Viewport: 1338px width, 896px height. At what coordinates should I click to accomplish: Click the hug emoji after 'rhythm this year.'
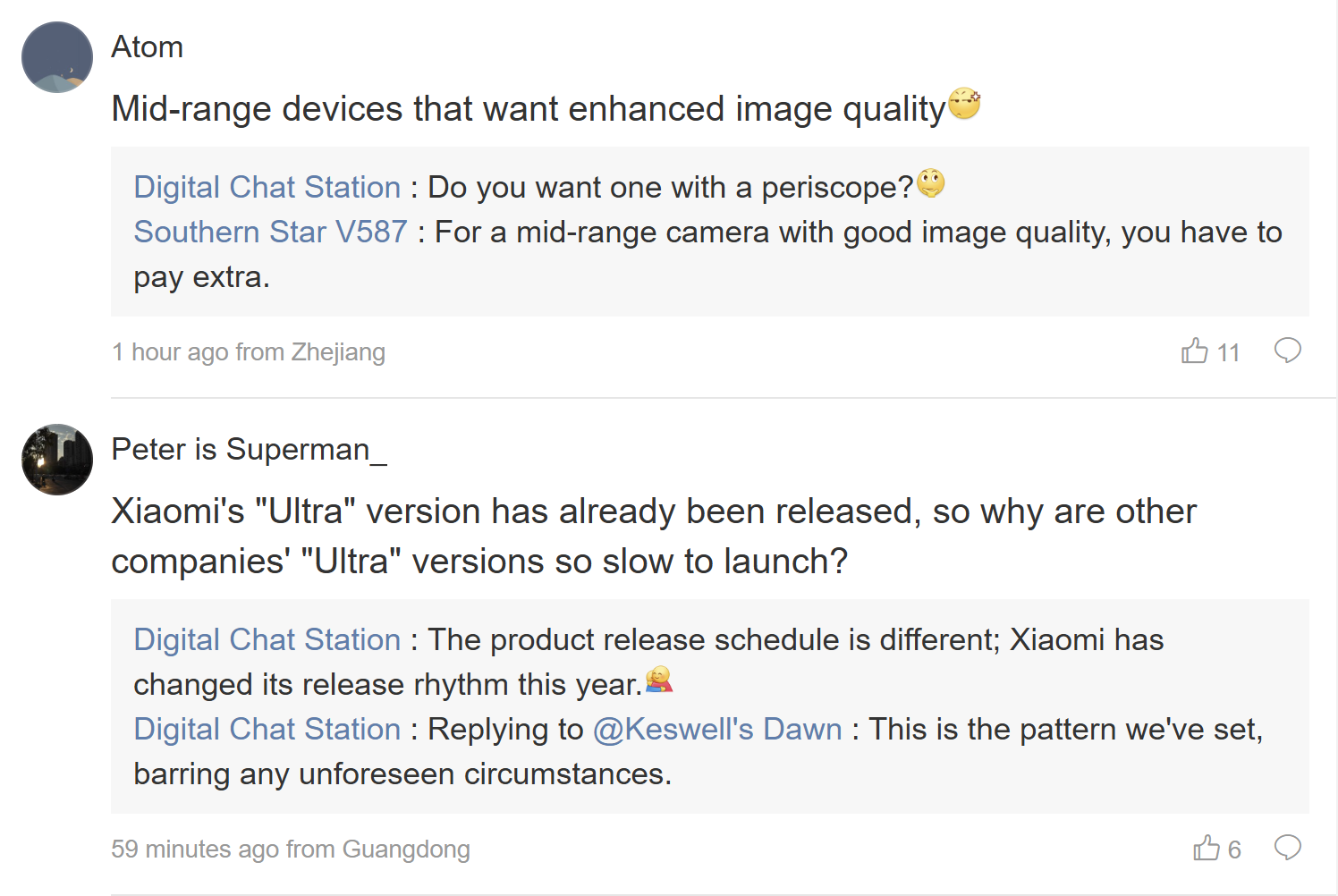point(659,680)
